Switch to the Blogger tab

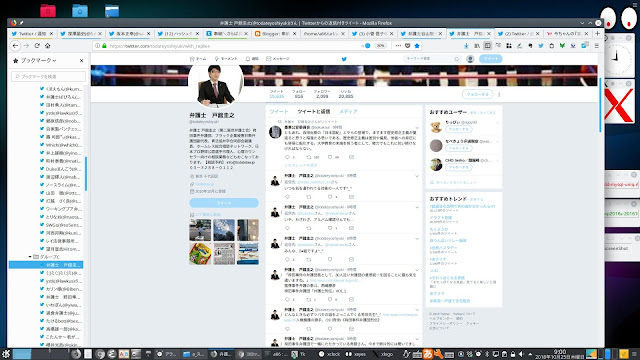[x=276, y=33]
